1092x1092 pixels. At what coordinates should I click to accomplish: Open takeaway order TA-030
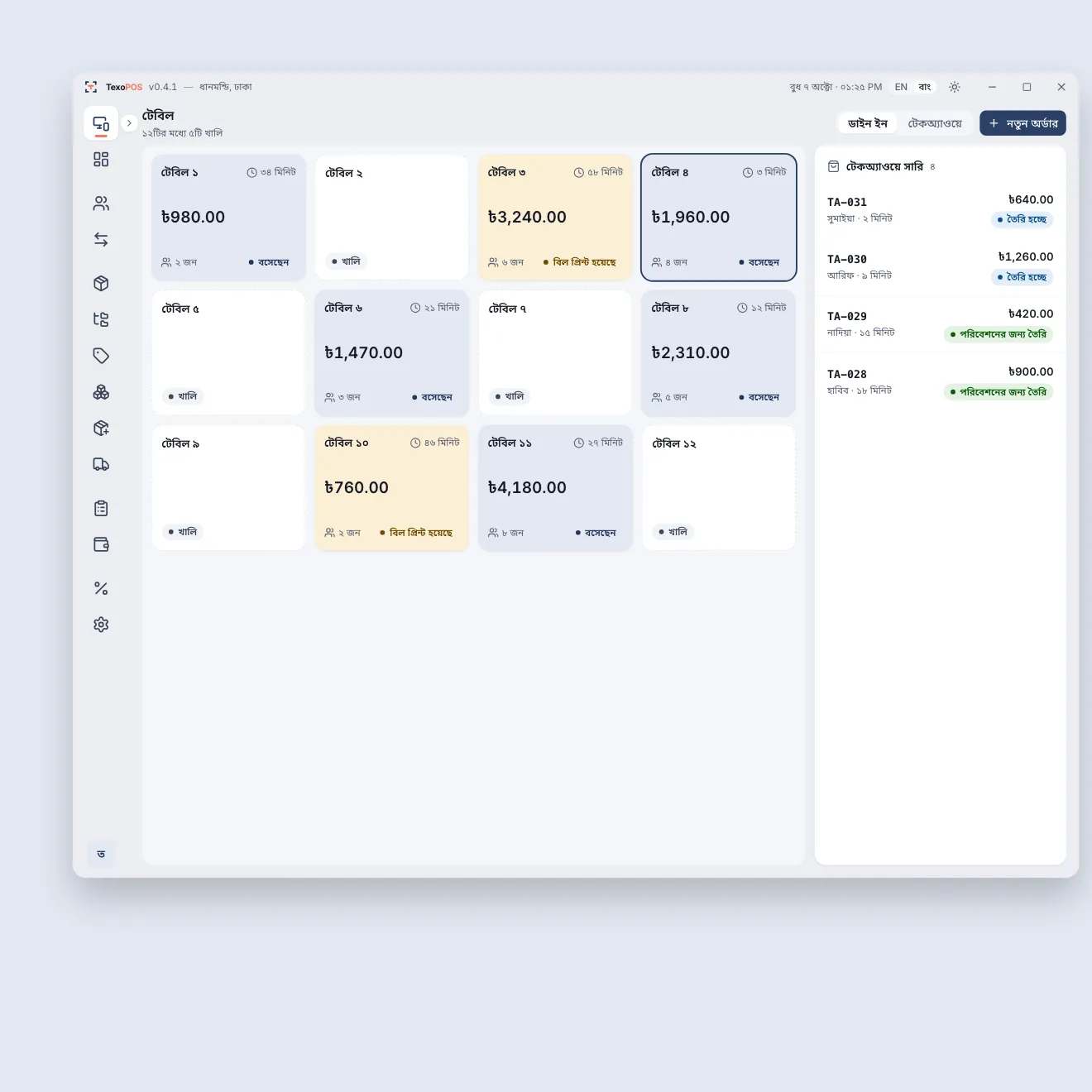(940, 267)
